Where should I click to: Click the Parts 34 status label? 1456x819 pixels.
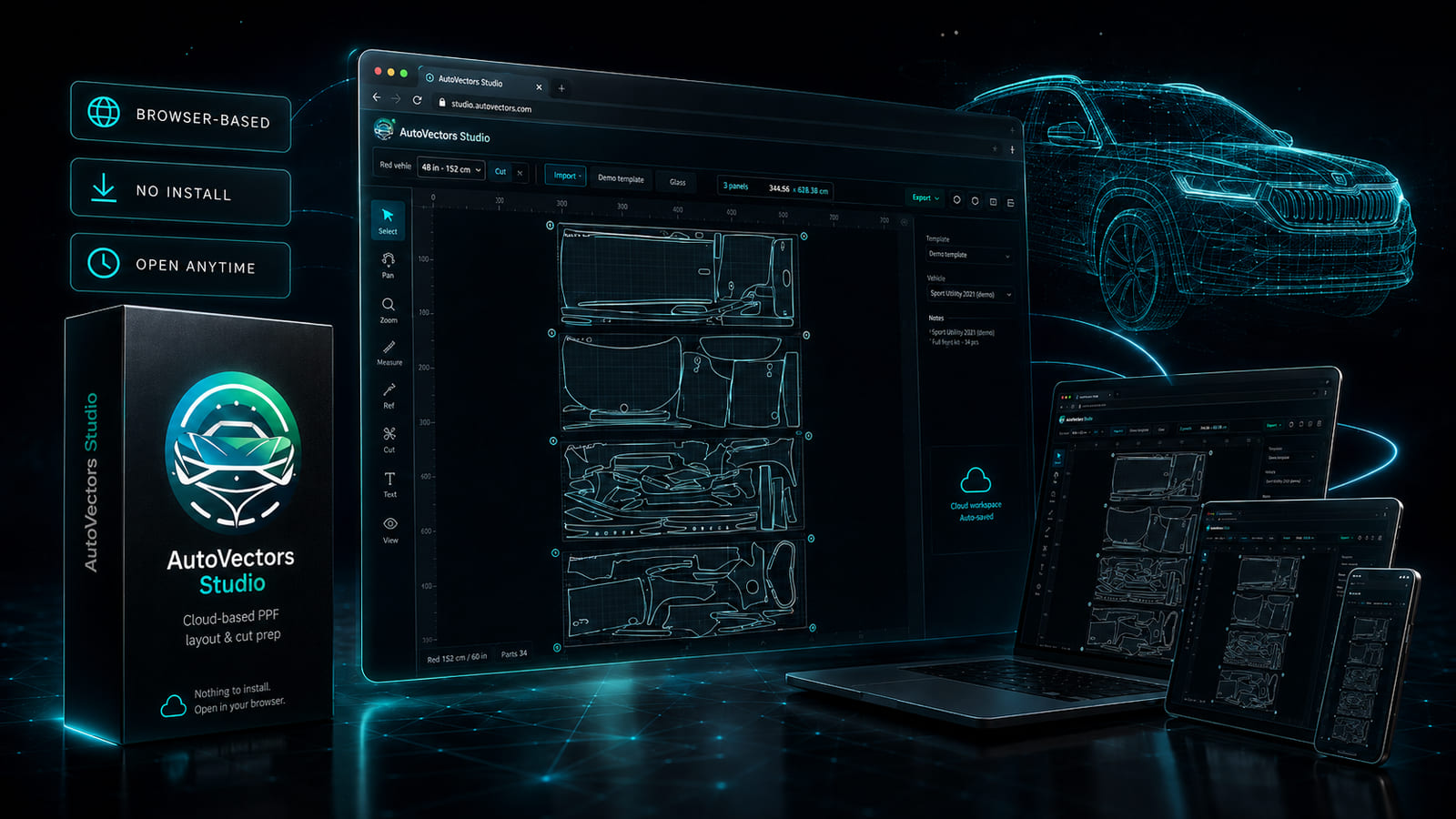514,653
